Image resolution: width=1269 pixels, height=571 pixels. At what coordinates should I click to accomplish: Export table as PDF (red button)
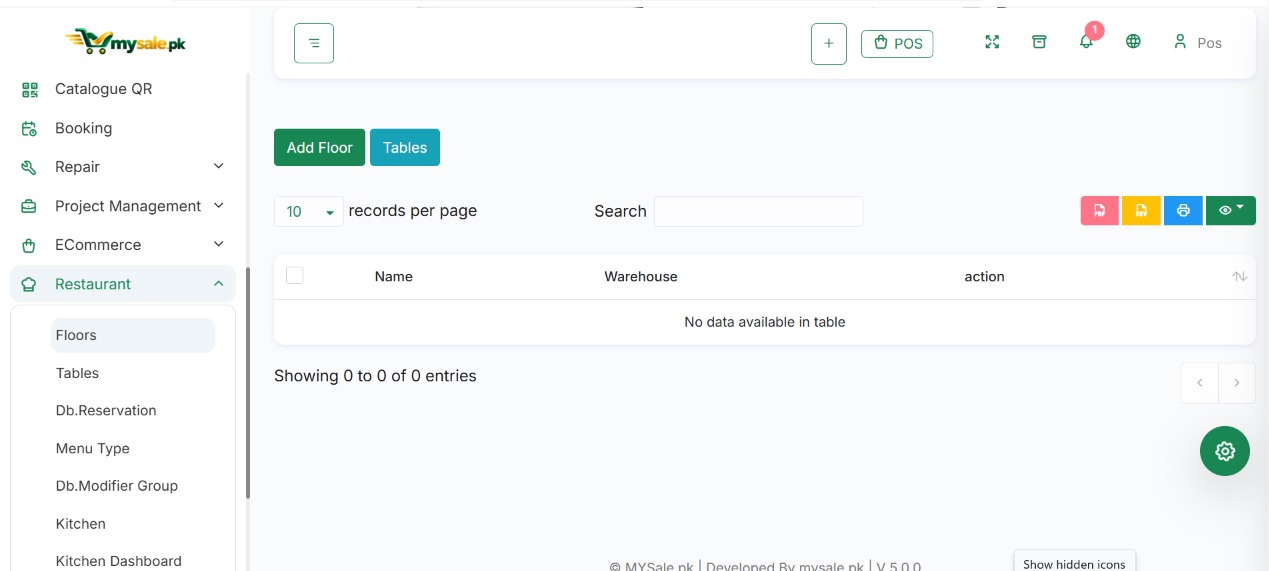tap(1100, 211)
